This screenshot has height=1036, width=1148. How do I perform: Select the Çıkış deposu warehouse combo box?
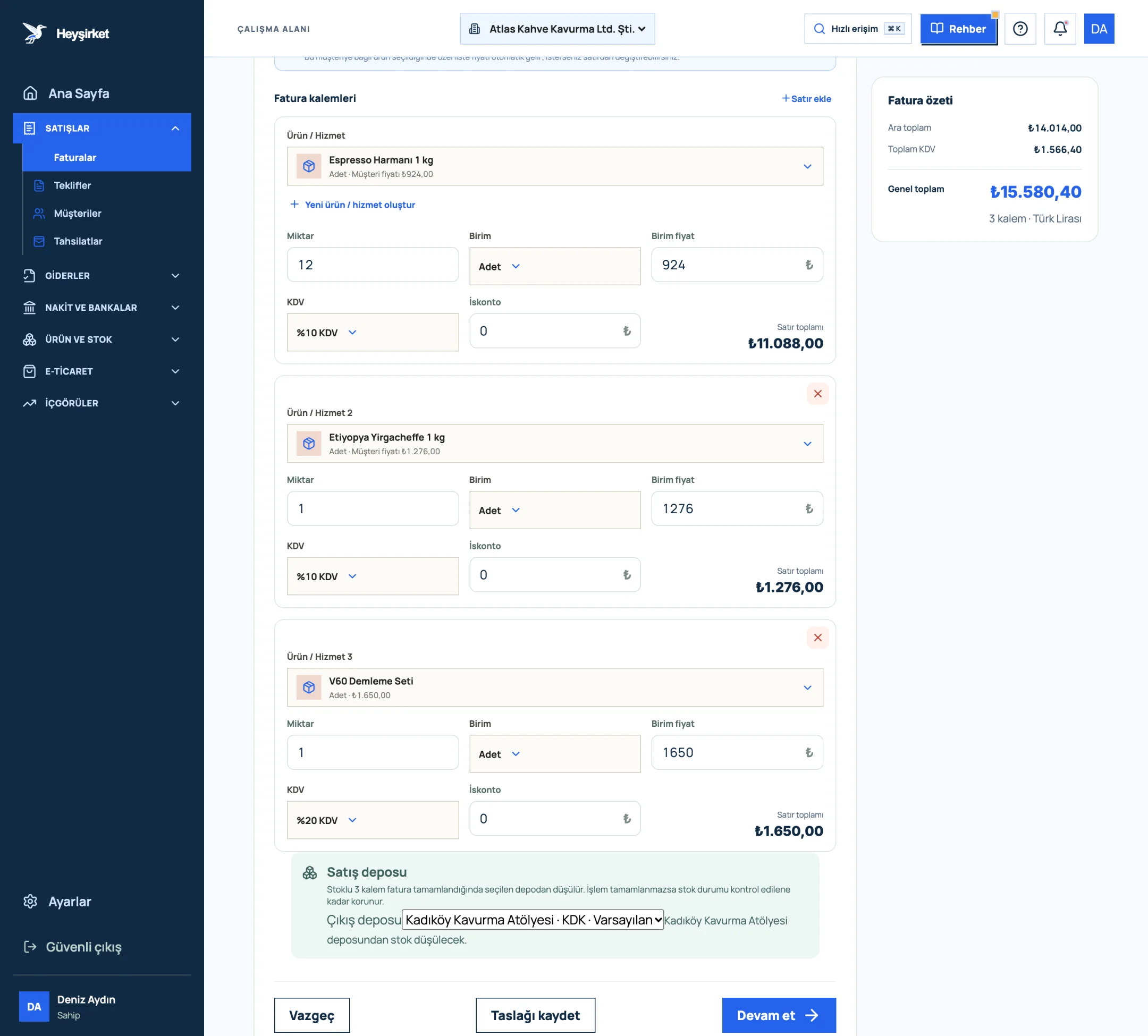click(x=533, y=920)
